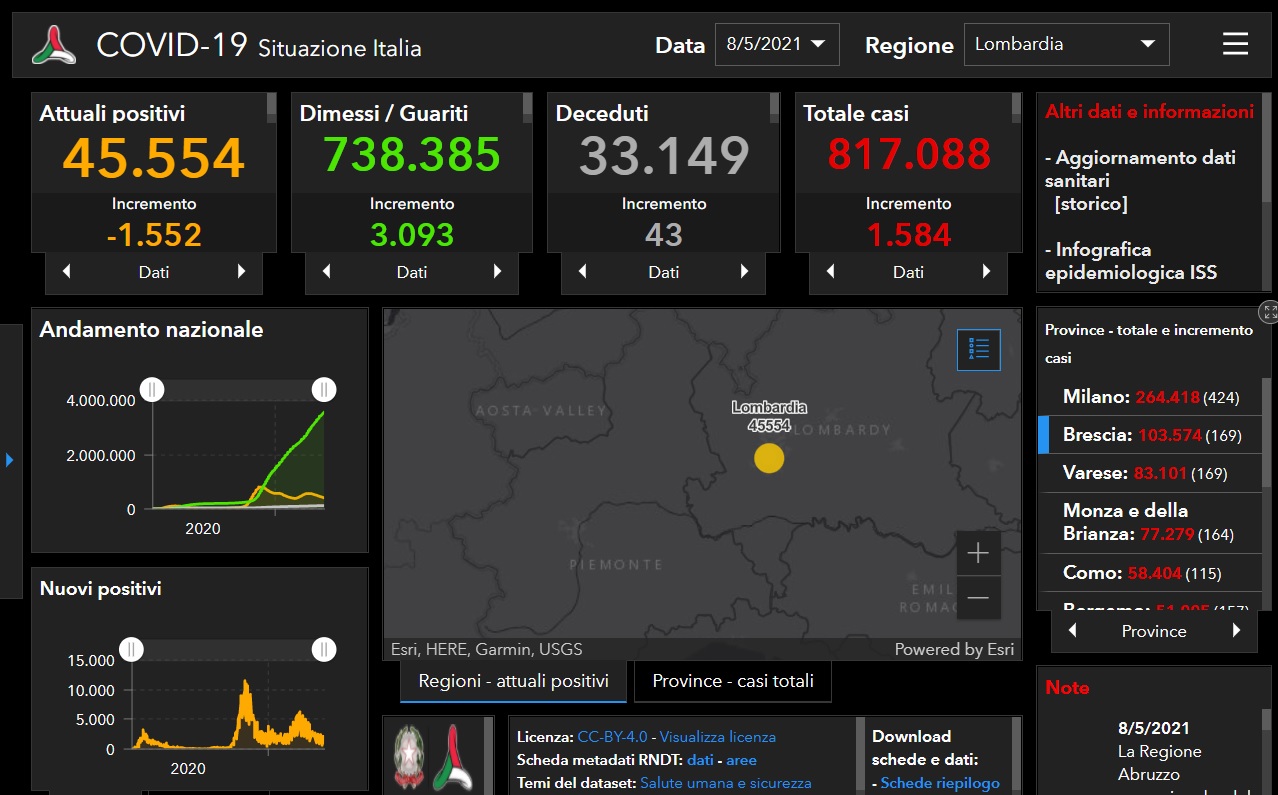Image resolution: width=1278 pixels, height=795 pixels.
Task: Open the Data date dropdown
Action: pyautogui.click(x=777, y=44)
